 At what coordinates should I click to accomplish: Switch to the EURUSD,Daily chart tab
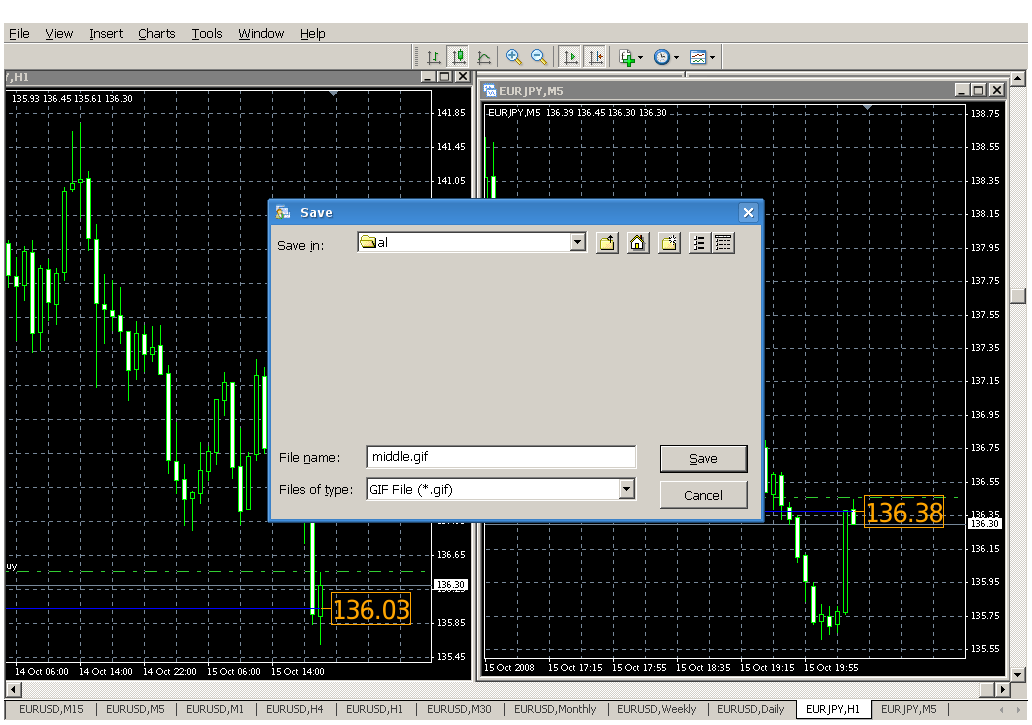750,709
